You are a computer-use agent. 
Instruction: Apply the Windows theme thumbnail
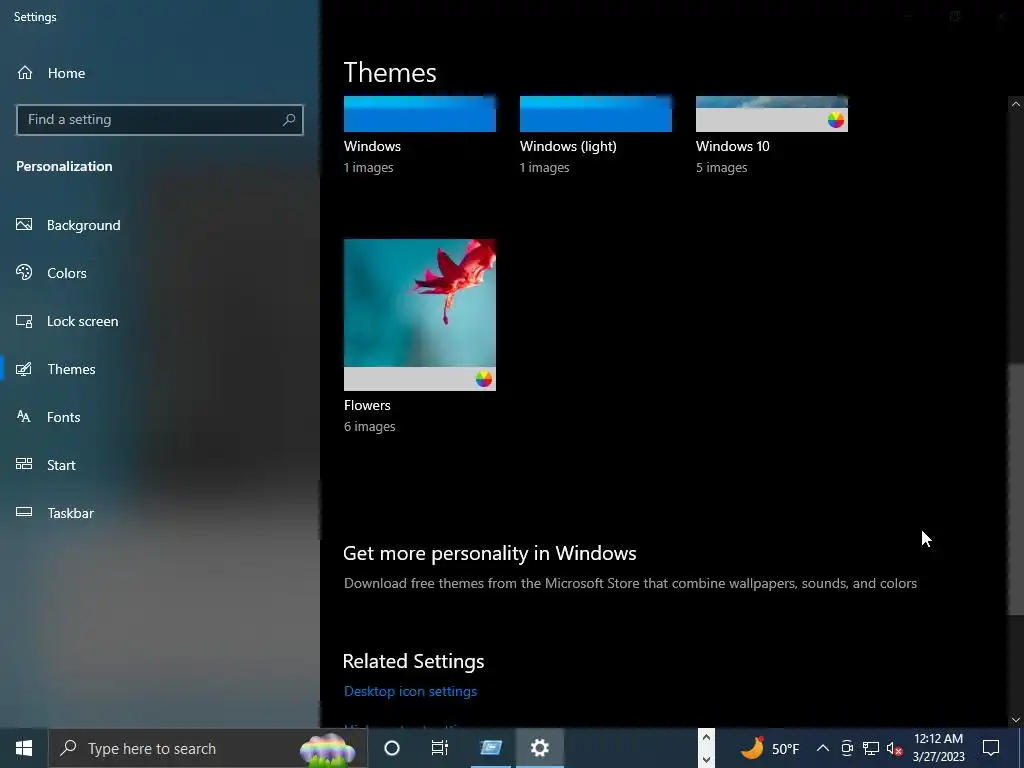[x=419, y=114]
